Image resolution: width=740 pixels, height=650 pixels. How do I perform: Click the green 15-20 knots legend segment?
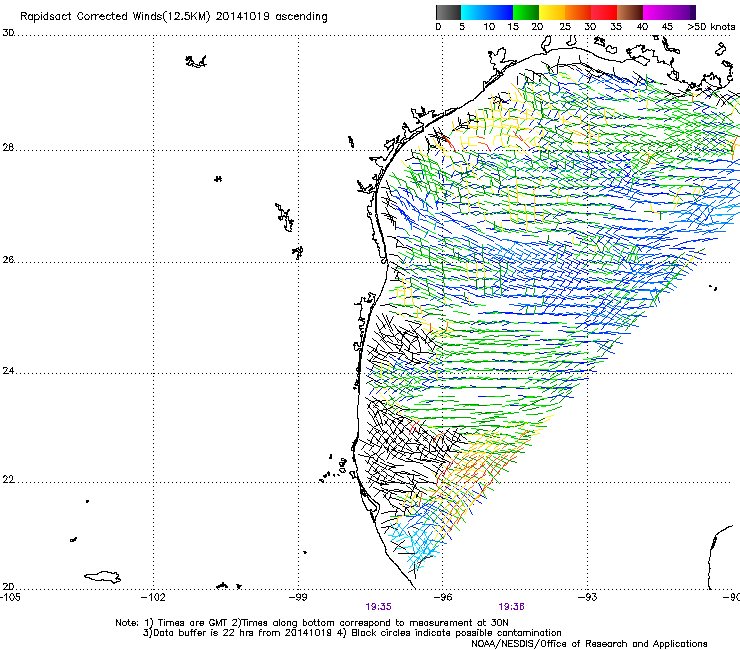526,12
